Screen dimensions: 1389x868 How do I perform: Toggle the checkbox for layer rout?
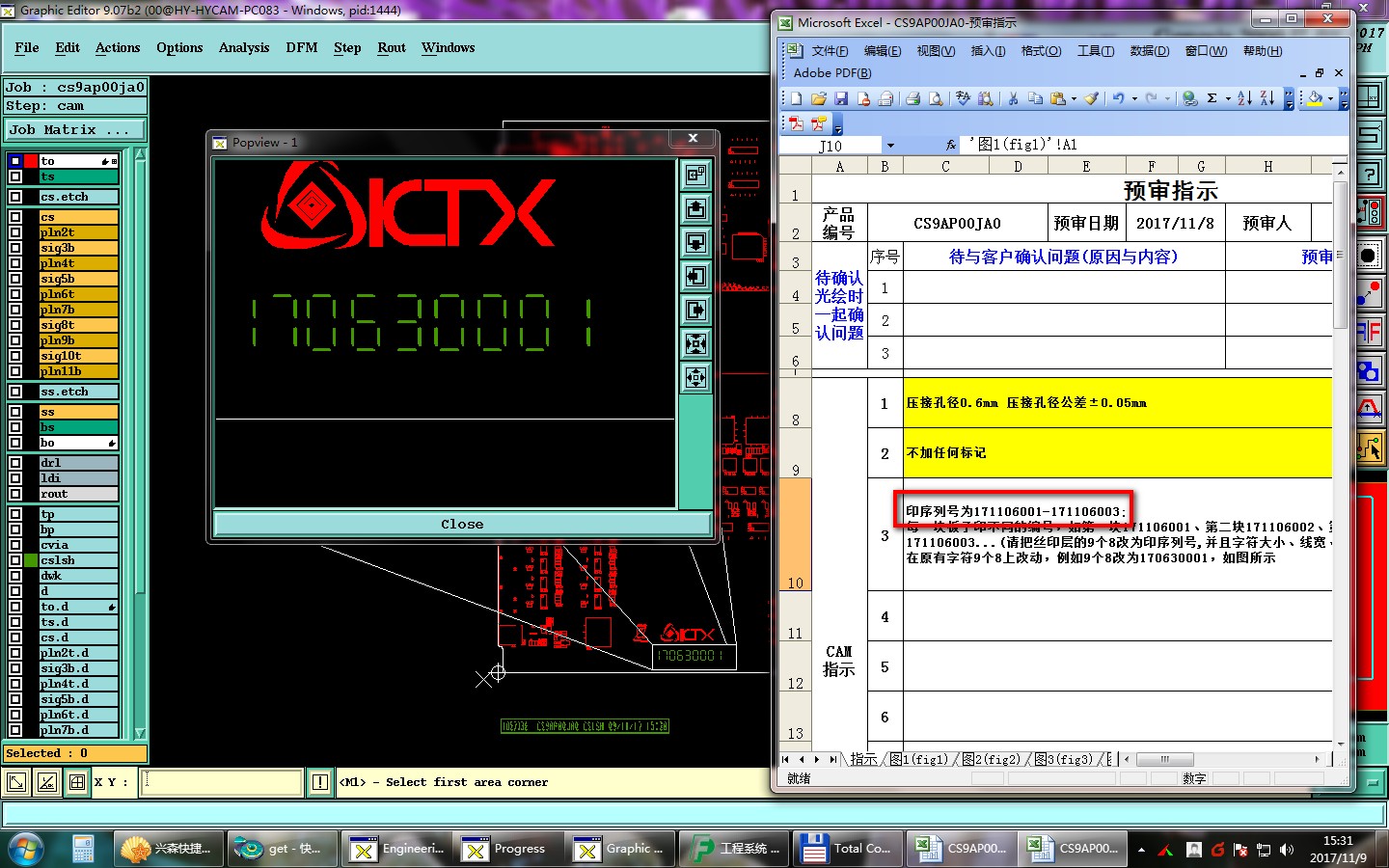15,494
